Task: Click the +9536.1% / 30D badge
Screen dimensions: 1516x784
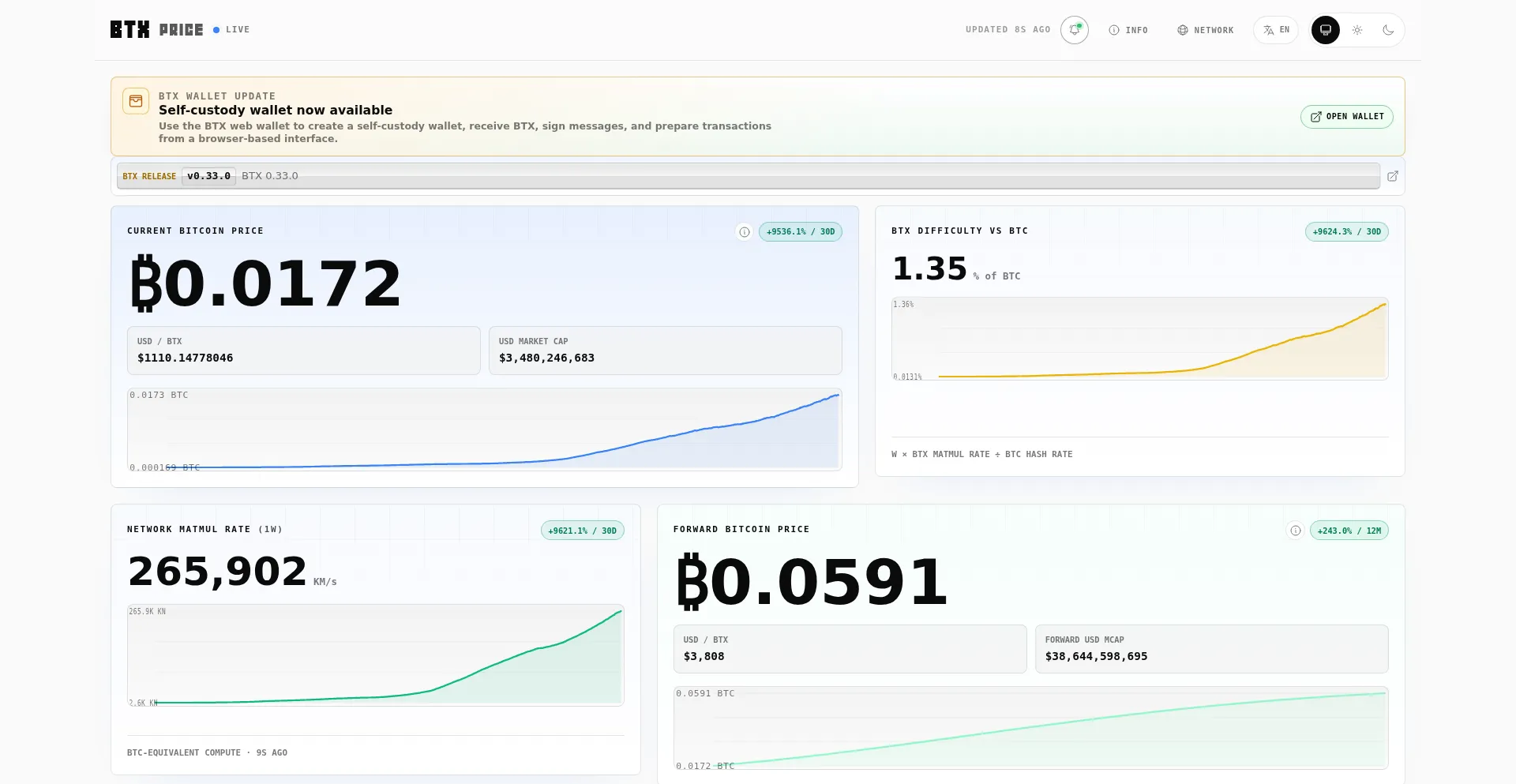Action: (x=800, y=232)
